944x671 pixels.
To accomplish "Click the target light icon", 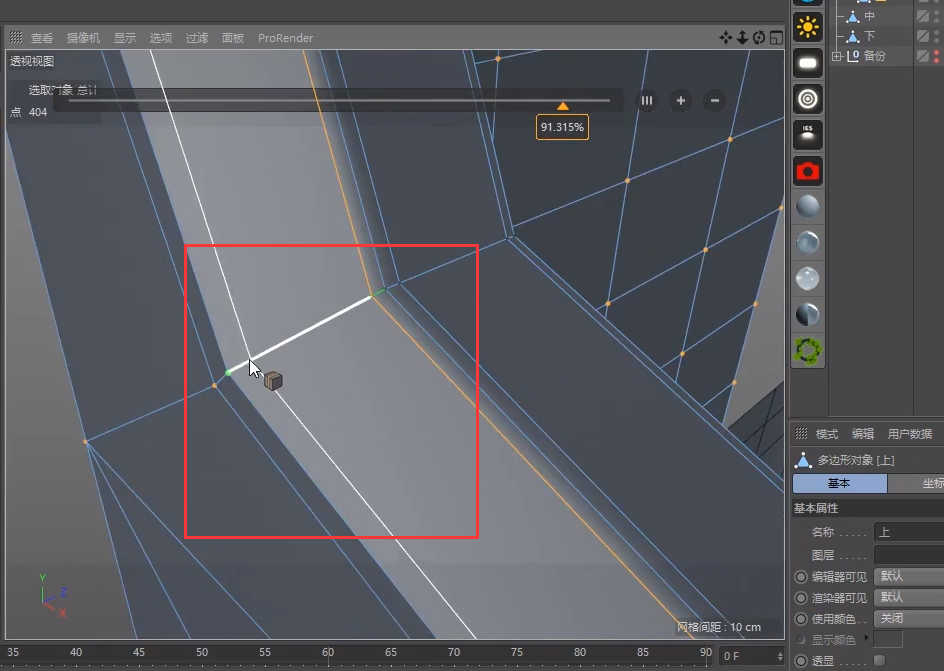I will pos(807,99).
